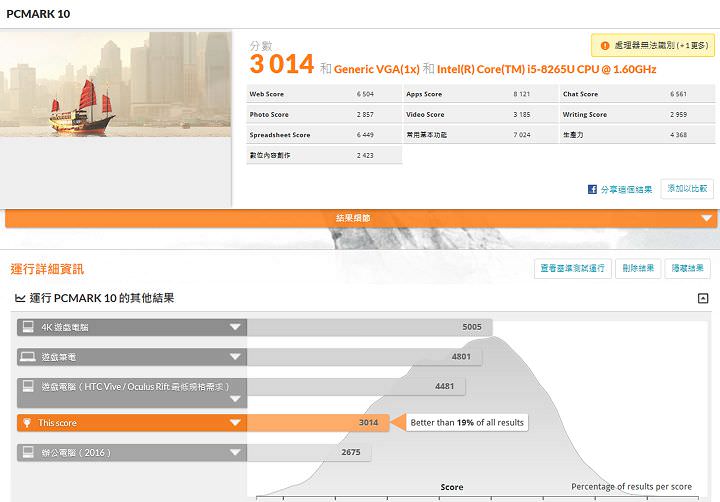Click the 添加以比較 add to compare button
Viewport: 720px width, 502px height.
[687, 188]
